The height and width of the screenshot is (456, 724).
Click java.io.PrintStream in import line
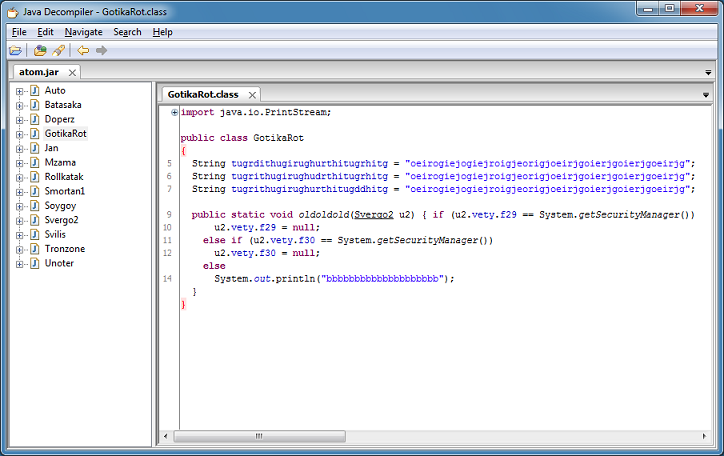[x=272, y=112]
